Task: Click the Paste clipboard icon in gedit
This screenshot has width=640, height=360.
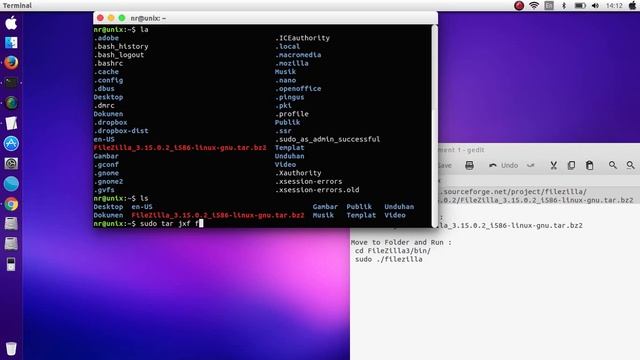Action: click(589, 165)
